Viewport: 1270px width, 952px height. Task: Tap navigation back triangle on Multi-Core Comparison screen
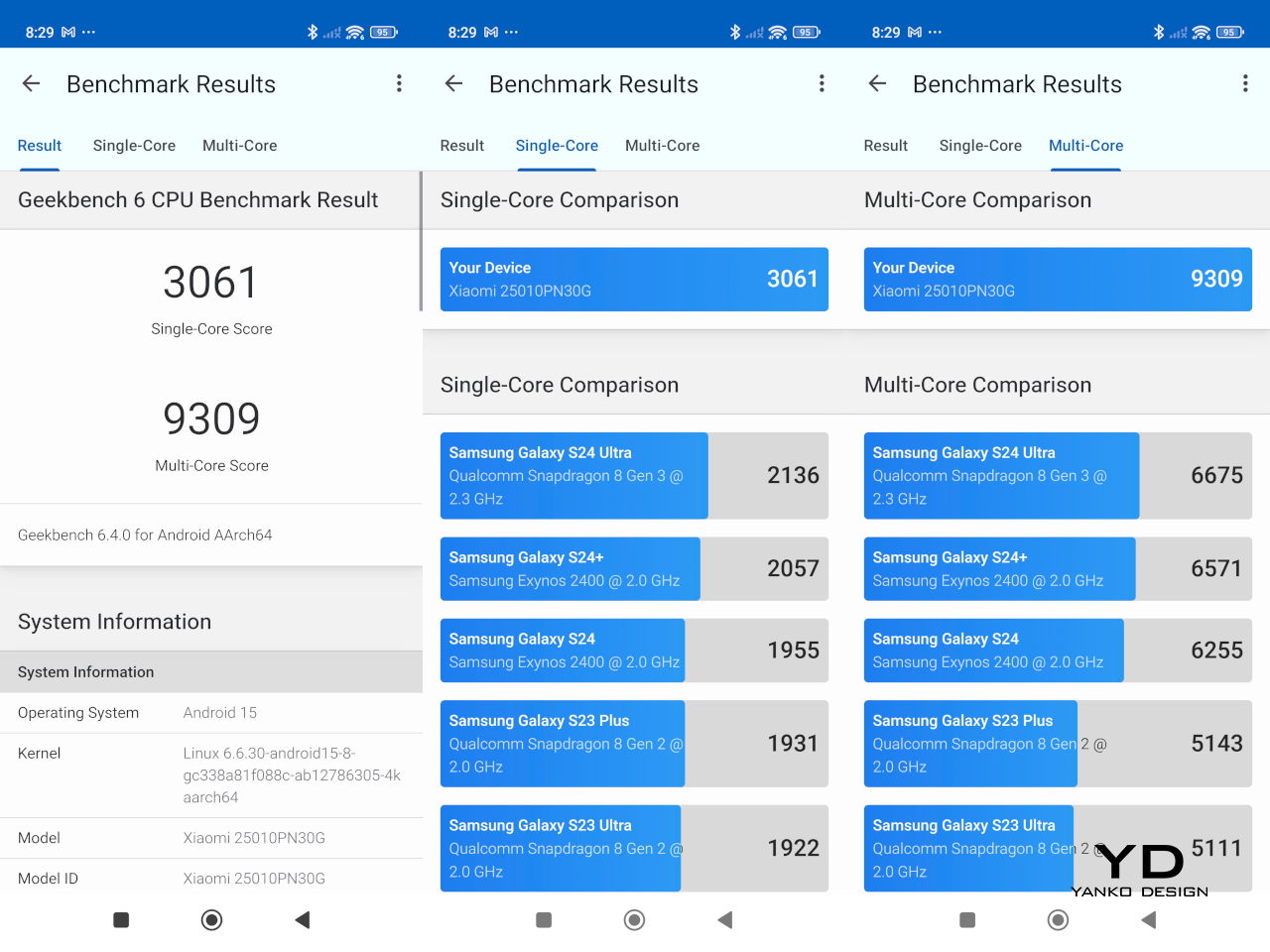click(x=1149, y=920)
